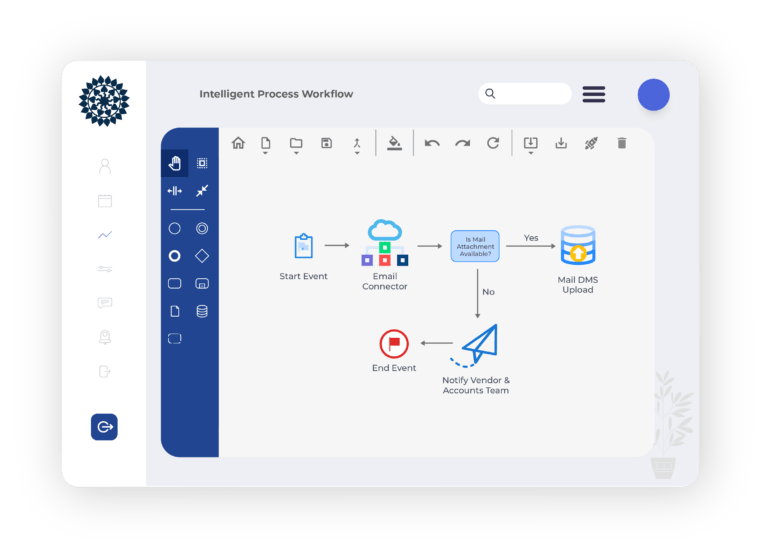The image size is (768, 556).
Task: Pick the rounded rectangle task shape
Action: pos(174,283)
